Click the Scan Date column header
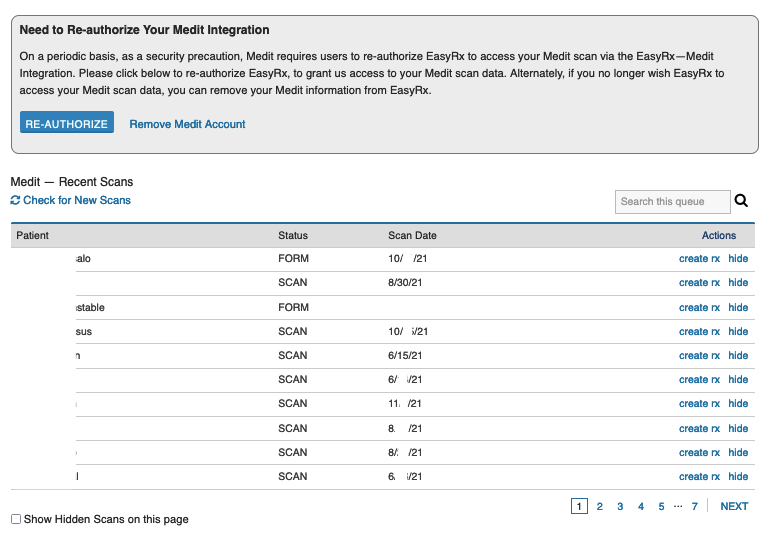This screenshot has width=780, height=538. [x=412, y=235]
